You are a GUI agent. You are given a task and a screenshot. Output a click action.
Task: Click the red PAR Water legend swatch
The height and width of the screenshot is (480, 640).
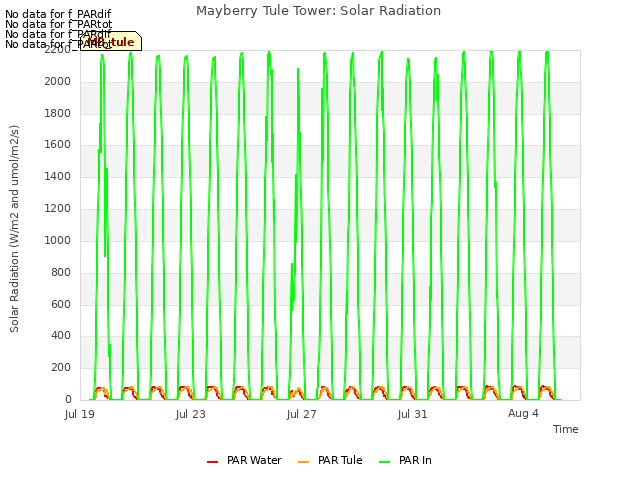pyautogui.click(x=212, y=462)
